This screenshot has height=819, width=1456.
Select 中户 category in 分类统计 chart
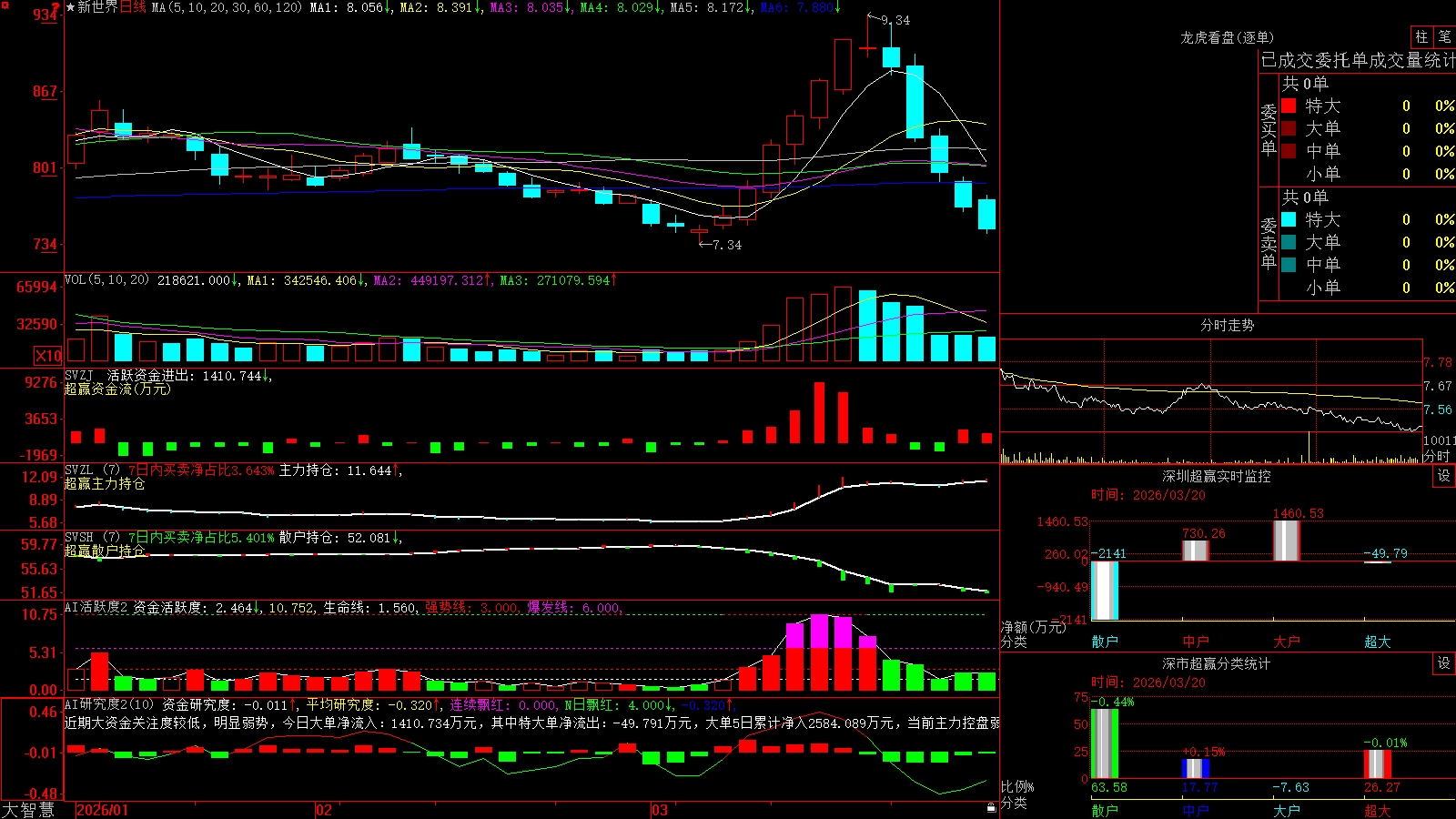coord(1196,810)
